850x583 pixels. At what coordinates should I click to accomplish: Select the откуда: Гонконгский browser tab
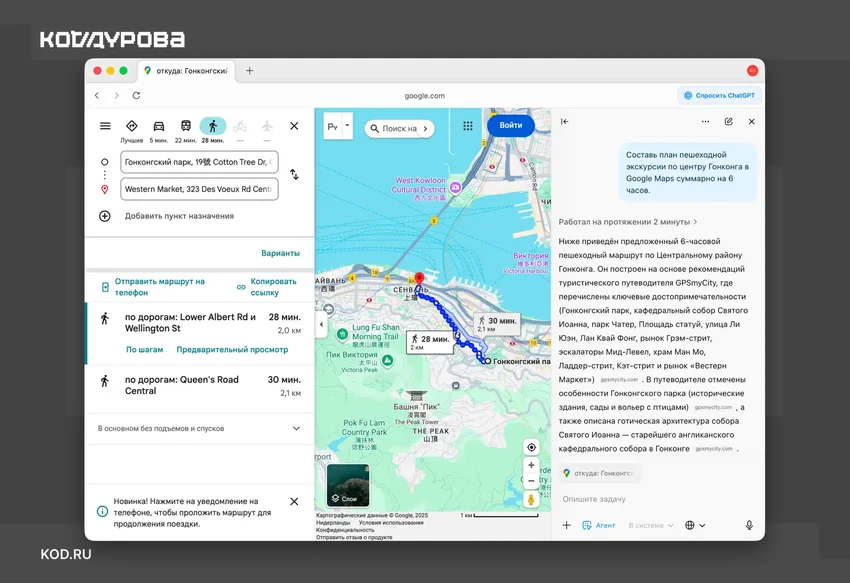point(186,71)
